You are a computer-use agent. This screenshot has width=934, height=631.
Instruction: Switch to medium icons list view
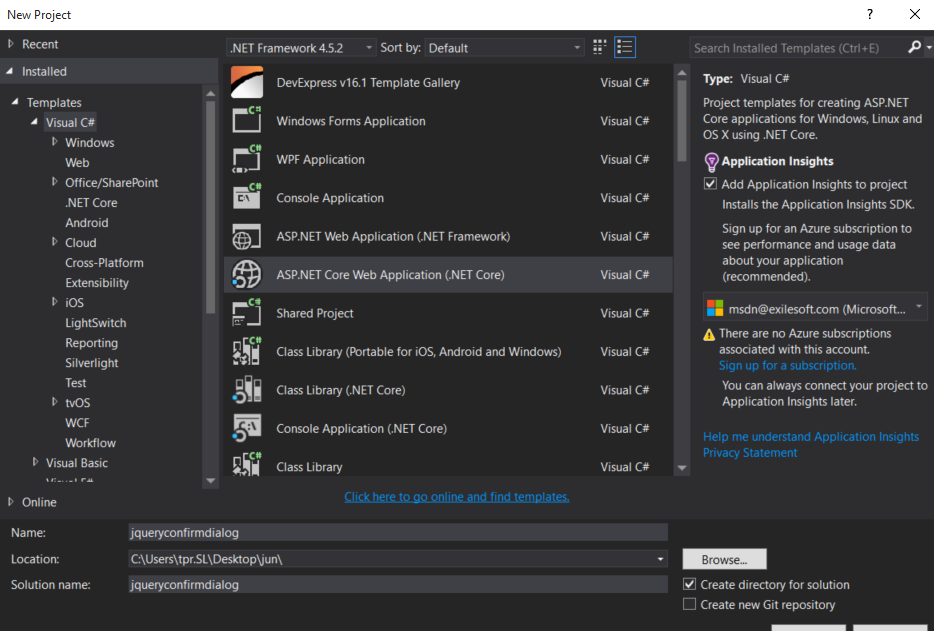click(x=625, y=47)
